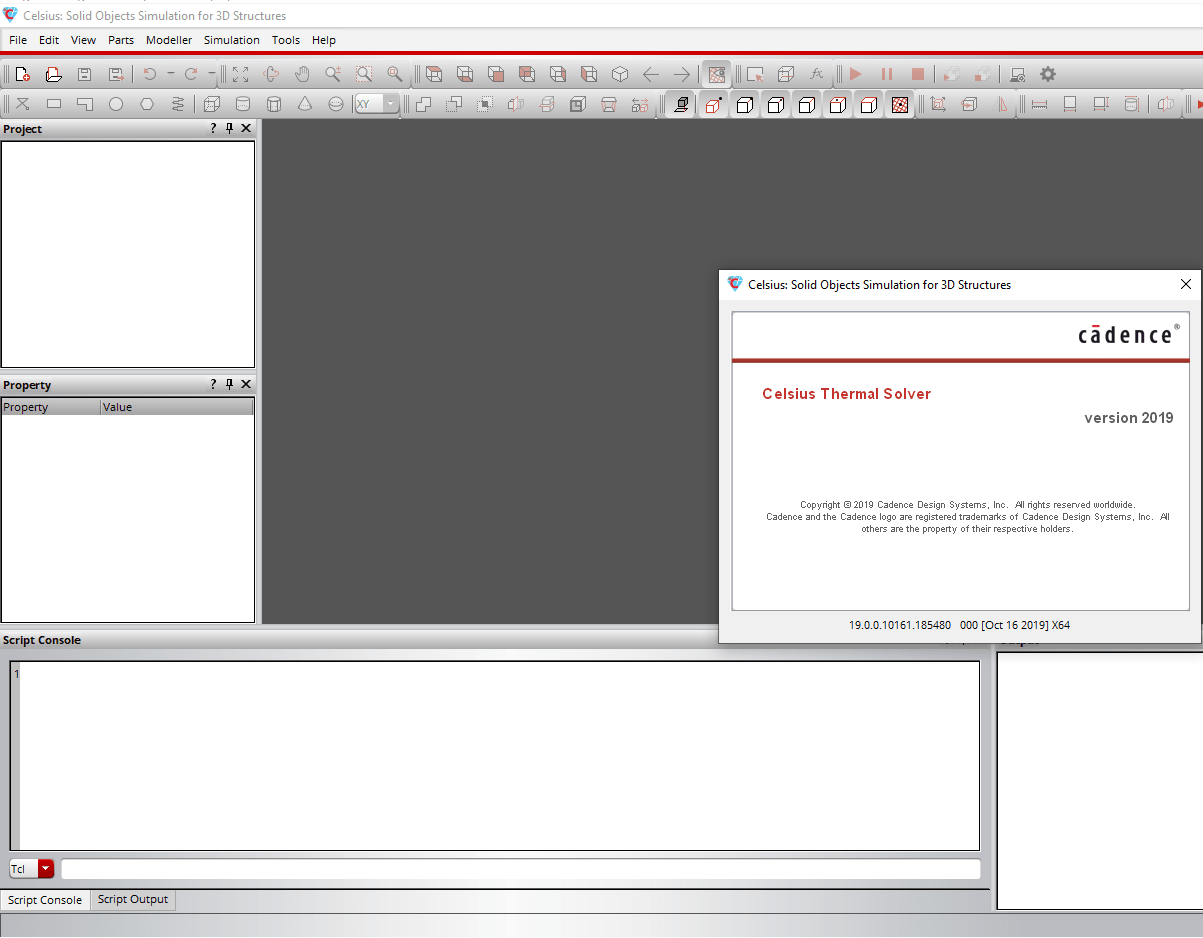The image size is (1203, 938).
Task: Switch to the Script Console tab
Action: [45, 900]
